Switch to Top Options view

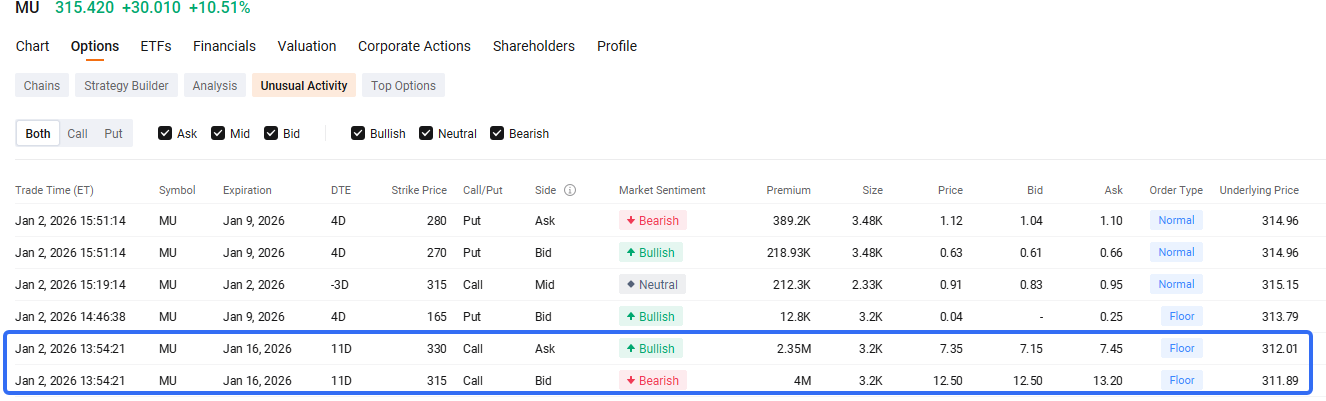[x=403, y=86]
